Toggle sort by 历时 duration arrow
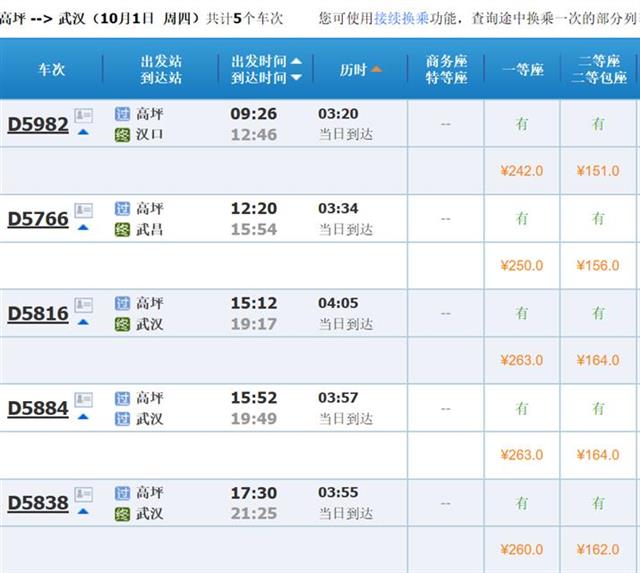The height and width of the screenshot is (573, 640). point(375,69)
